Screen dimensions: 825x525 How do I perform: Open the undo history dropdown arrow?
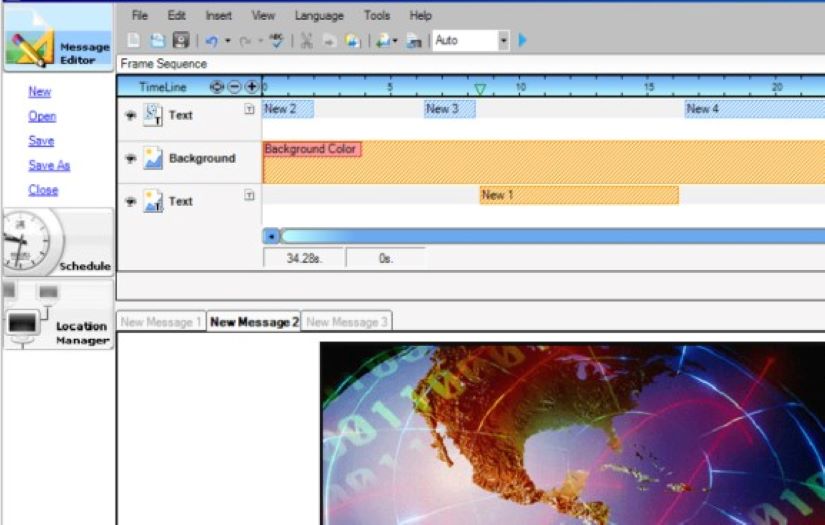pyautogui.click(x=228, y=41)
